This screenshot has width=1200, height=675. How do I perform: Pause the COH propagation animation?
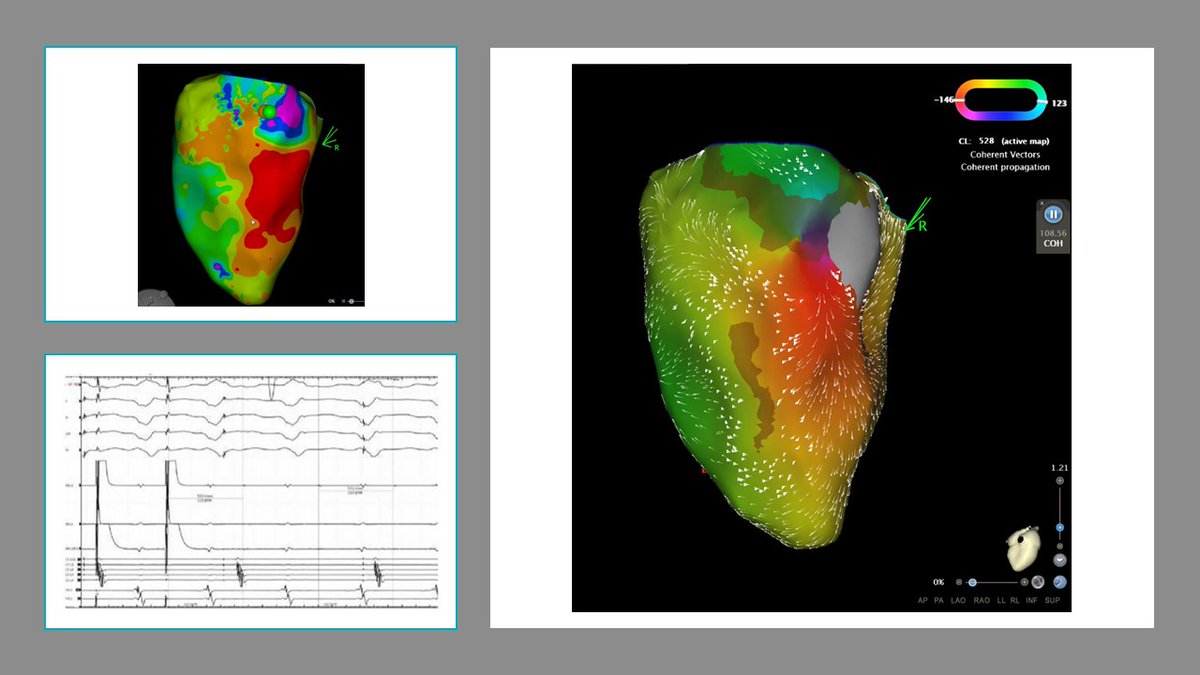tap(1052, 215)
